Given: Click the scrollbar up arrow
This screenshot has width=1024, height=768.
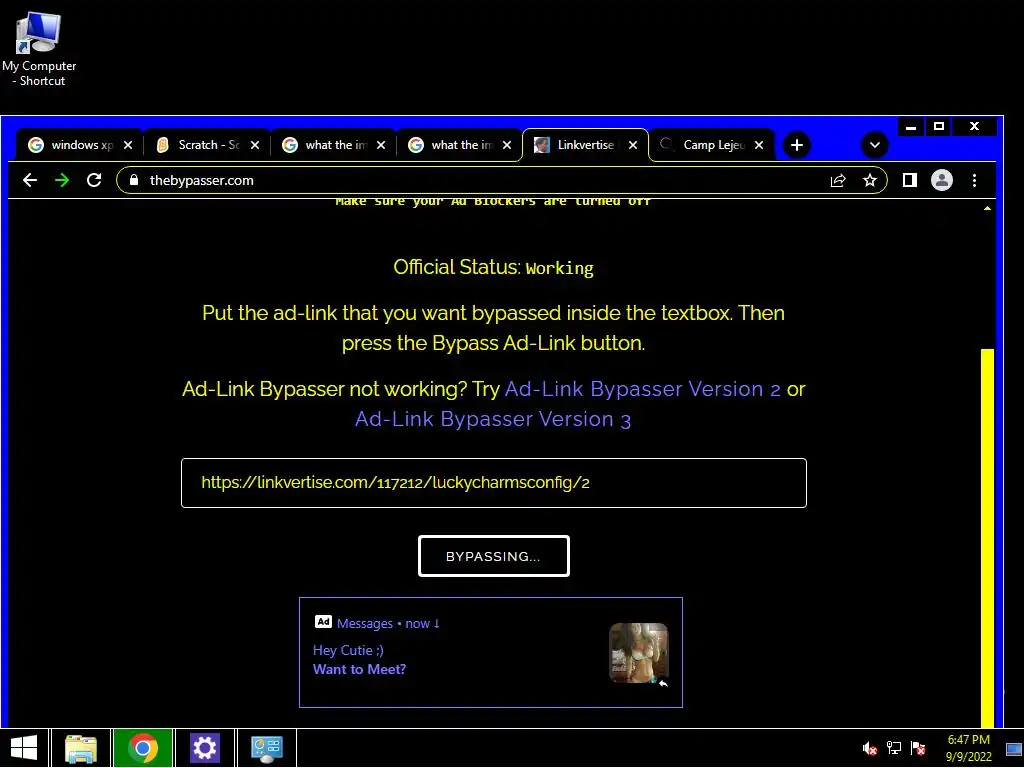Looking at the screenshot, I should point(987,208).
